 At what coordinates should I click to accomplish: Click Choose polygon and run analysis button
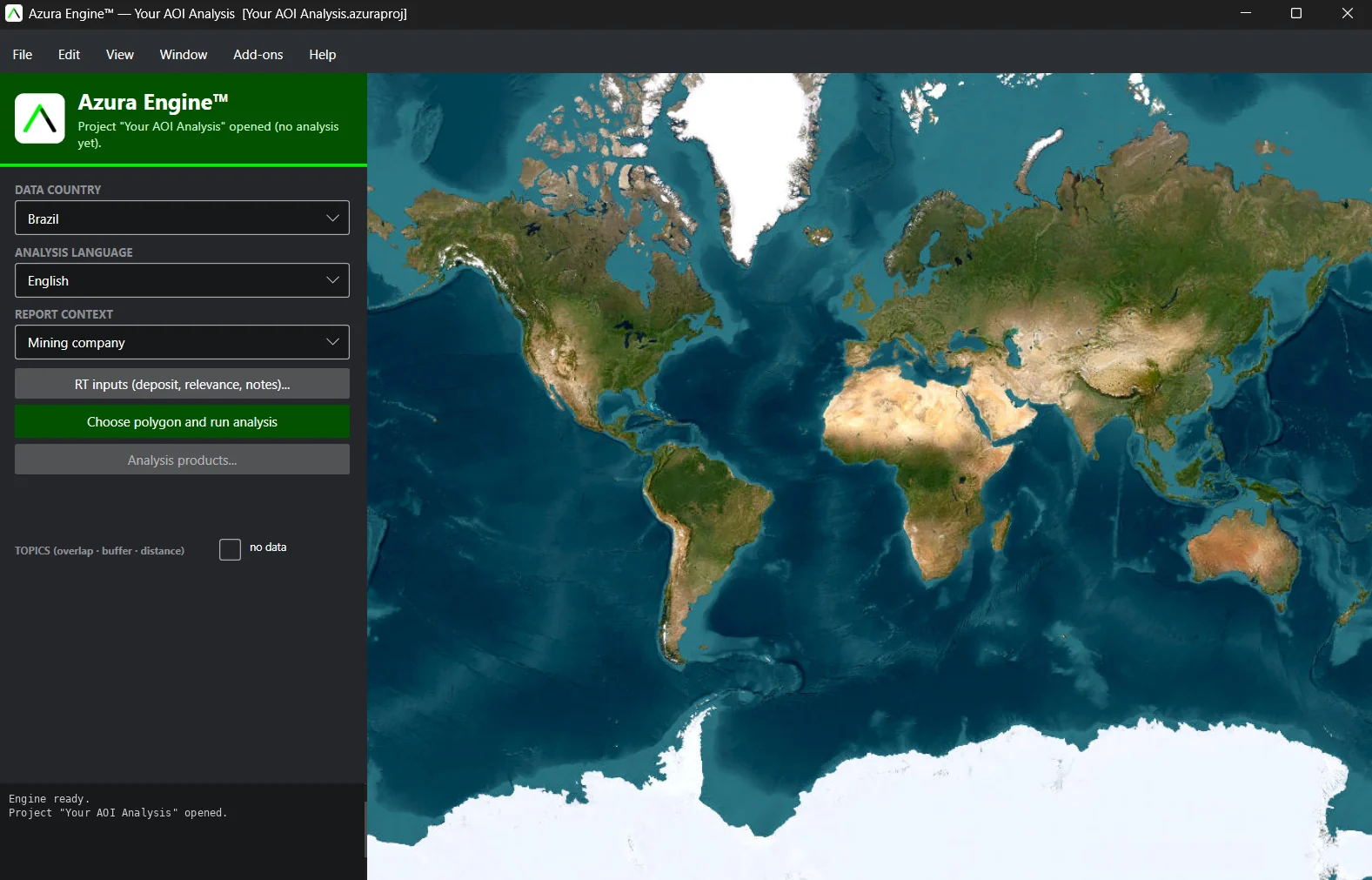[182, 422]
